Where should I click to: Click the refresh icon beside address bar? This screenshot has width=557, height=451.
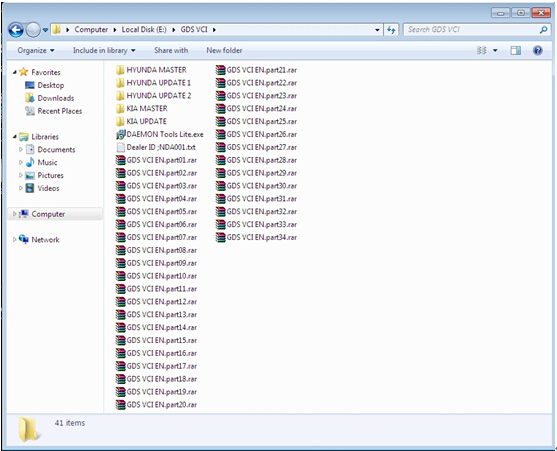coord(391,30)
